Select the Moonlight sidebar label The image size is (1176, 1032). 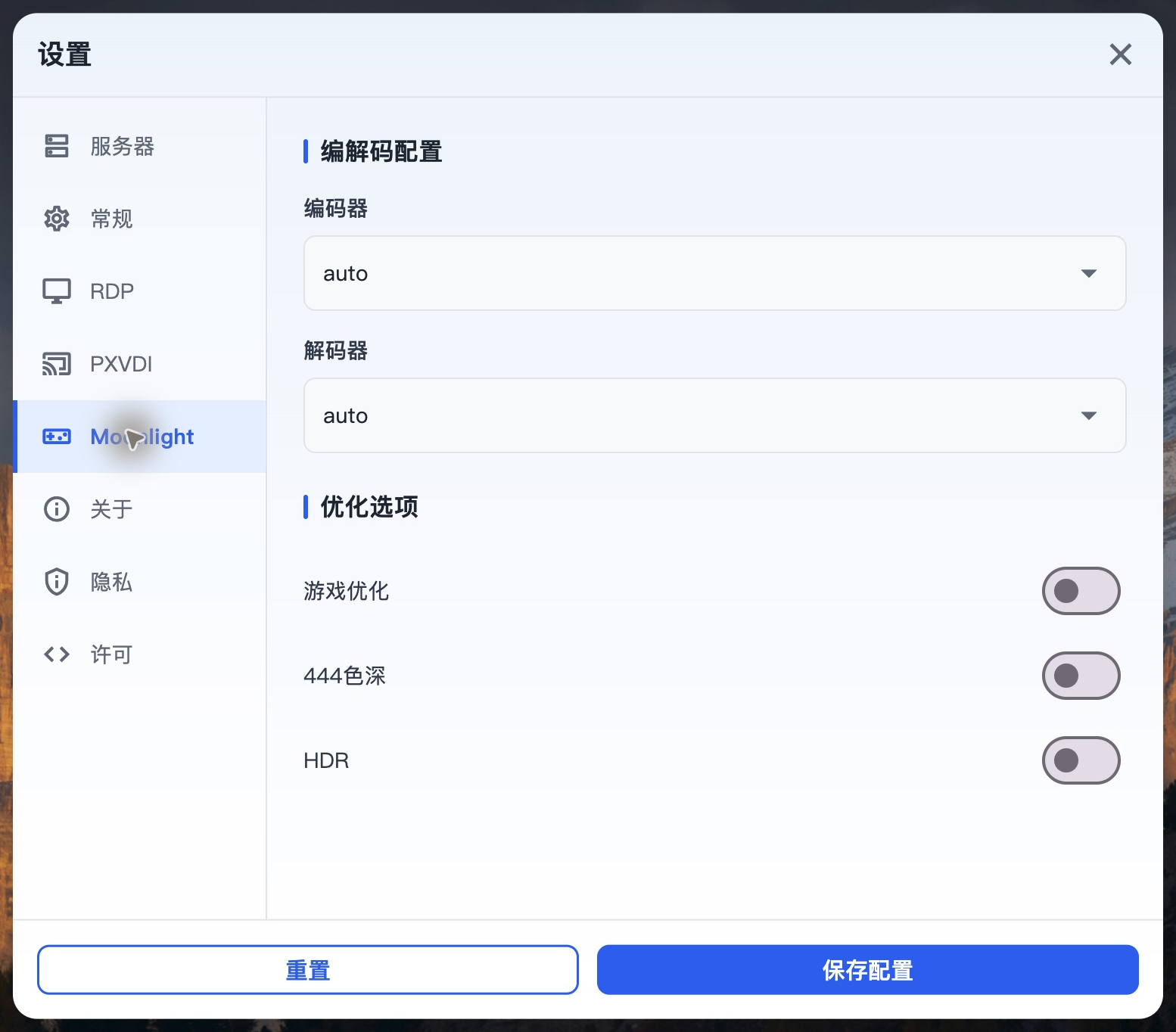tap(142, 437)
